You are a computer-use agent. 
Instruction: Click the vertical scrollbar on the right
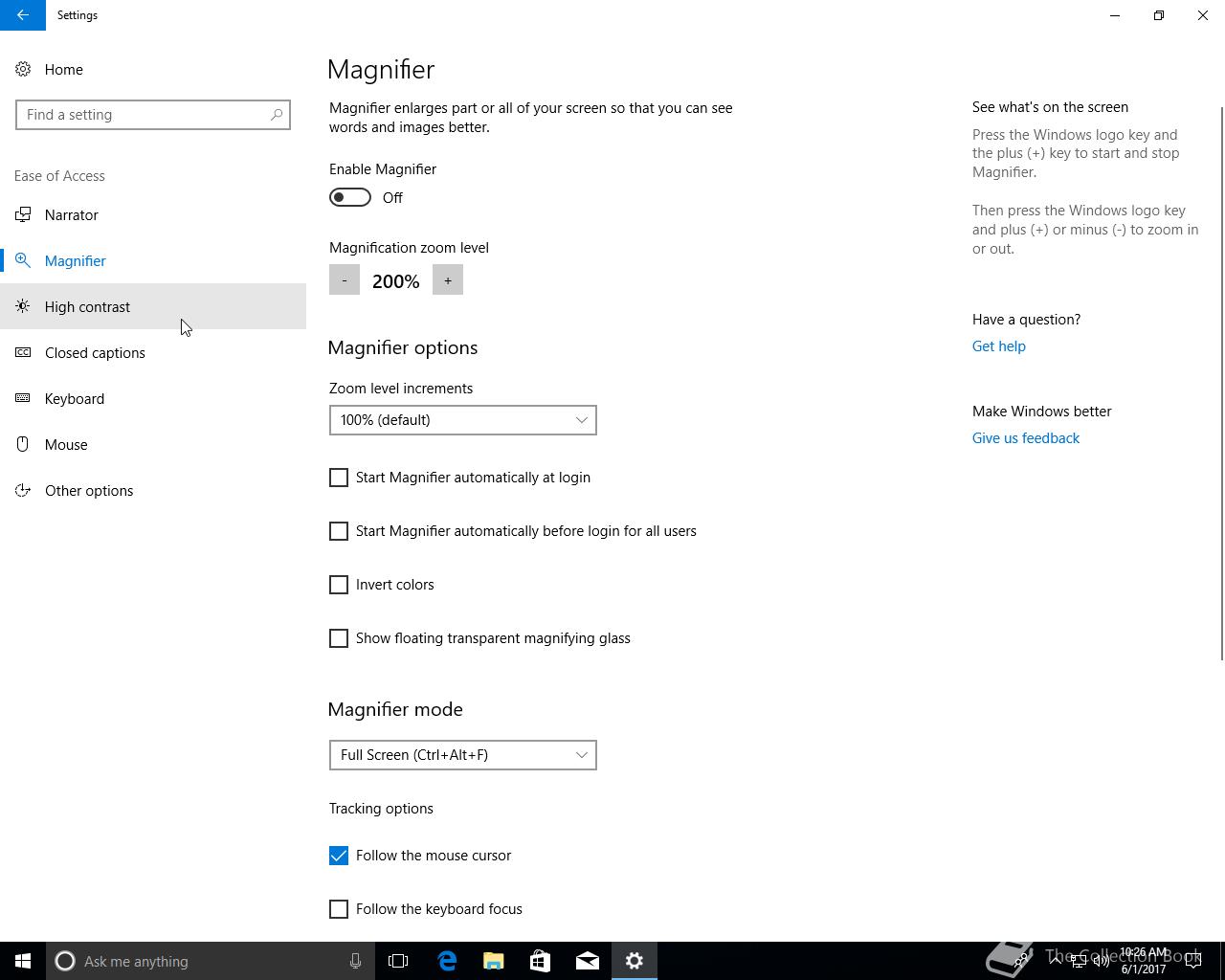click(x=1221, y=383)
